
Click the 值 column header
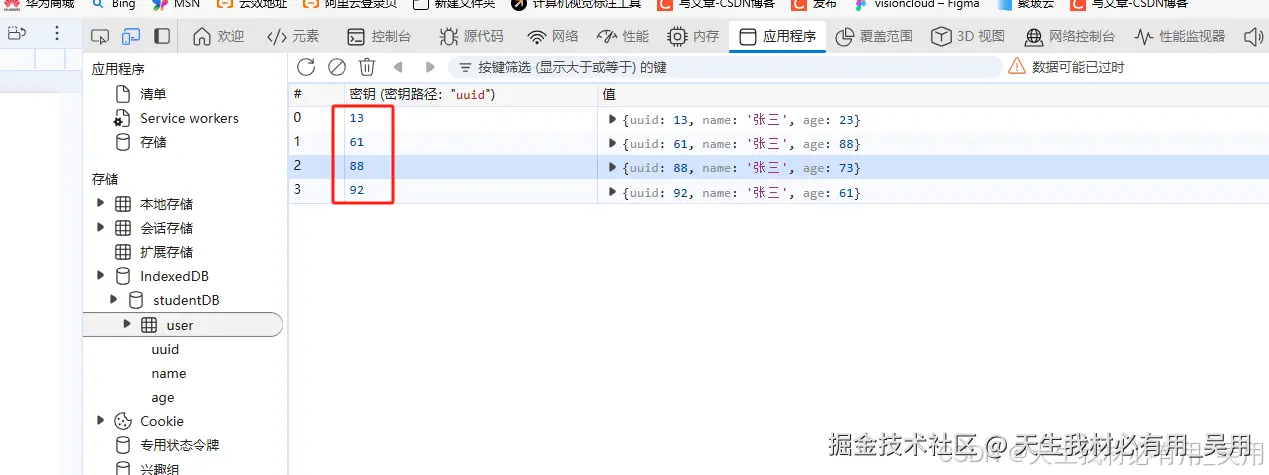(x=933, y=94)
